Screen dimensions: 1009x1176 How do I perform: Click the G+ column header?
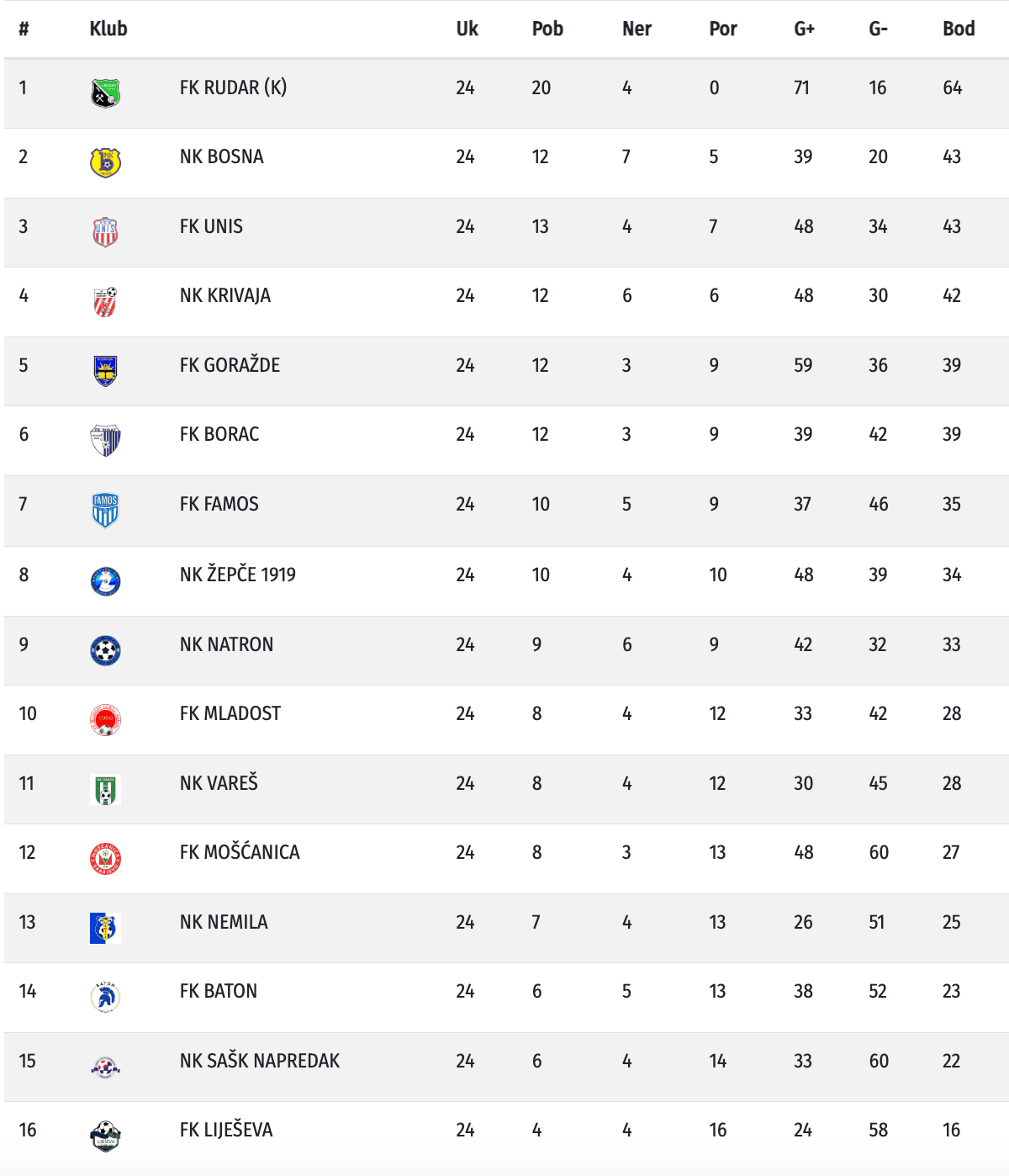pos(805,29)
